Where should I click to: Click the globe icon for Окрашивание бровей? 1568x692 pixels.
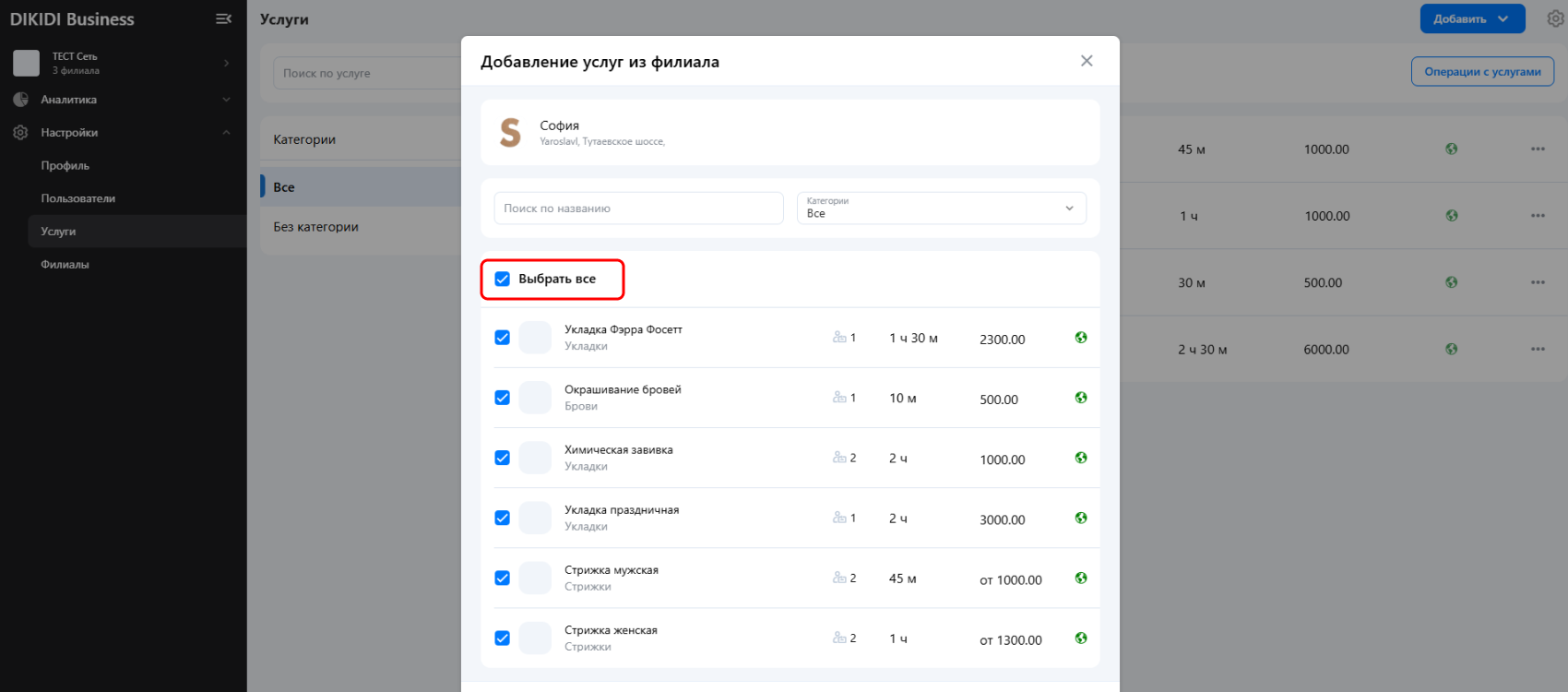(1081, 398)
